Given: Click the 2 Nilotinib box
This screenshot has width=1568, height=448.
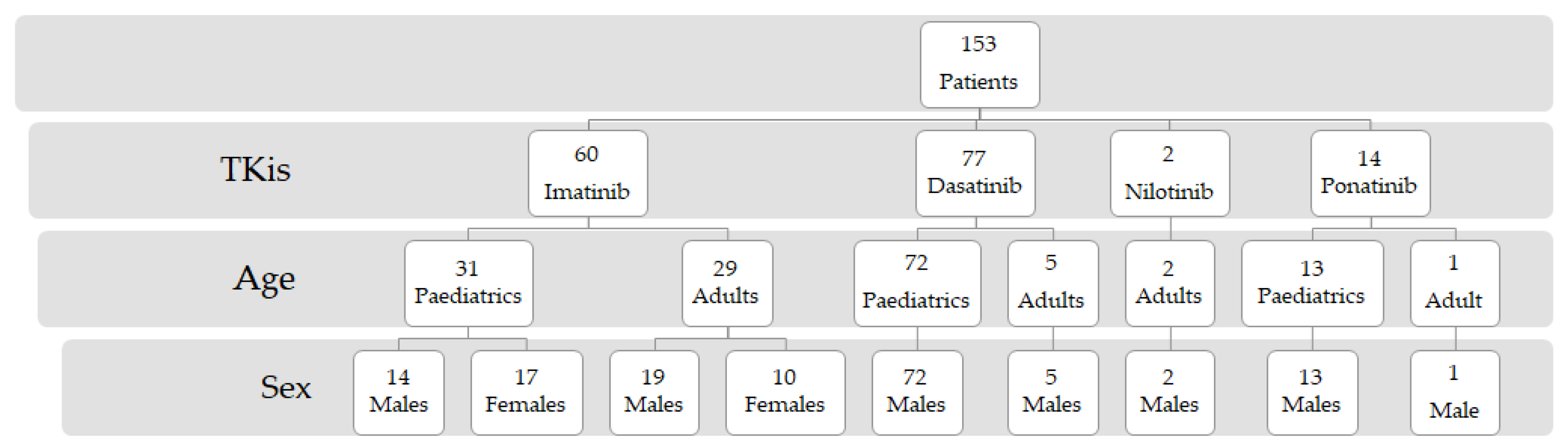Looking at the screenshot, I should coord(1169,174).
